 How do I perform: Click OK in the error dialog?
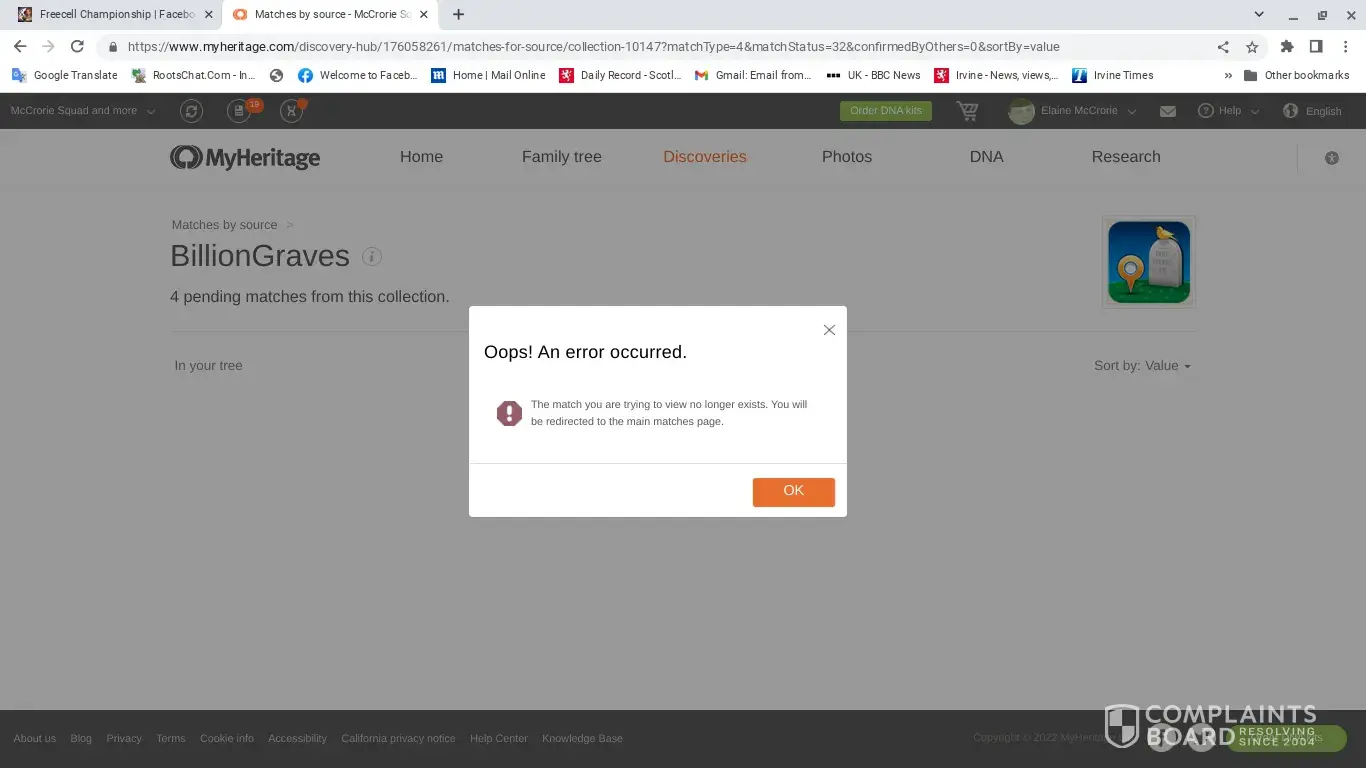(793, 491)
